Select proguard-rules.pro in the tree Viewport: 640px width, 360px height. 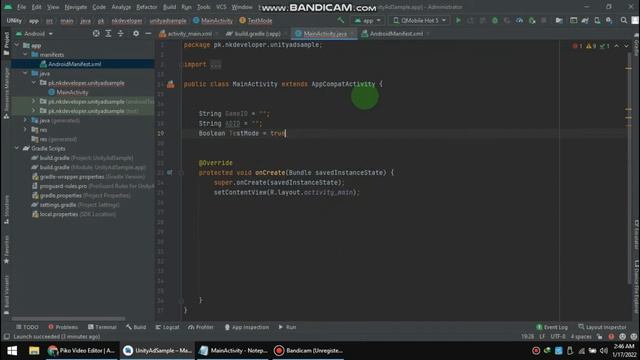pos(63,186)
